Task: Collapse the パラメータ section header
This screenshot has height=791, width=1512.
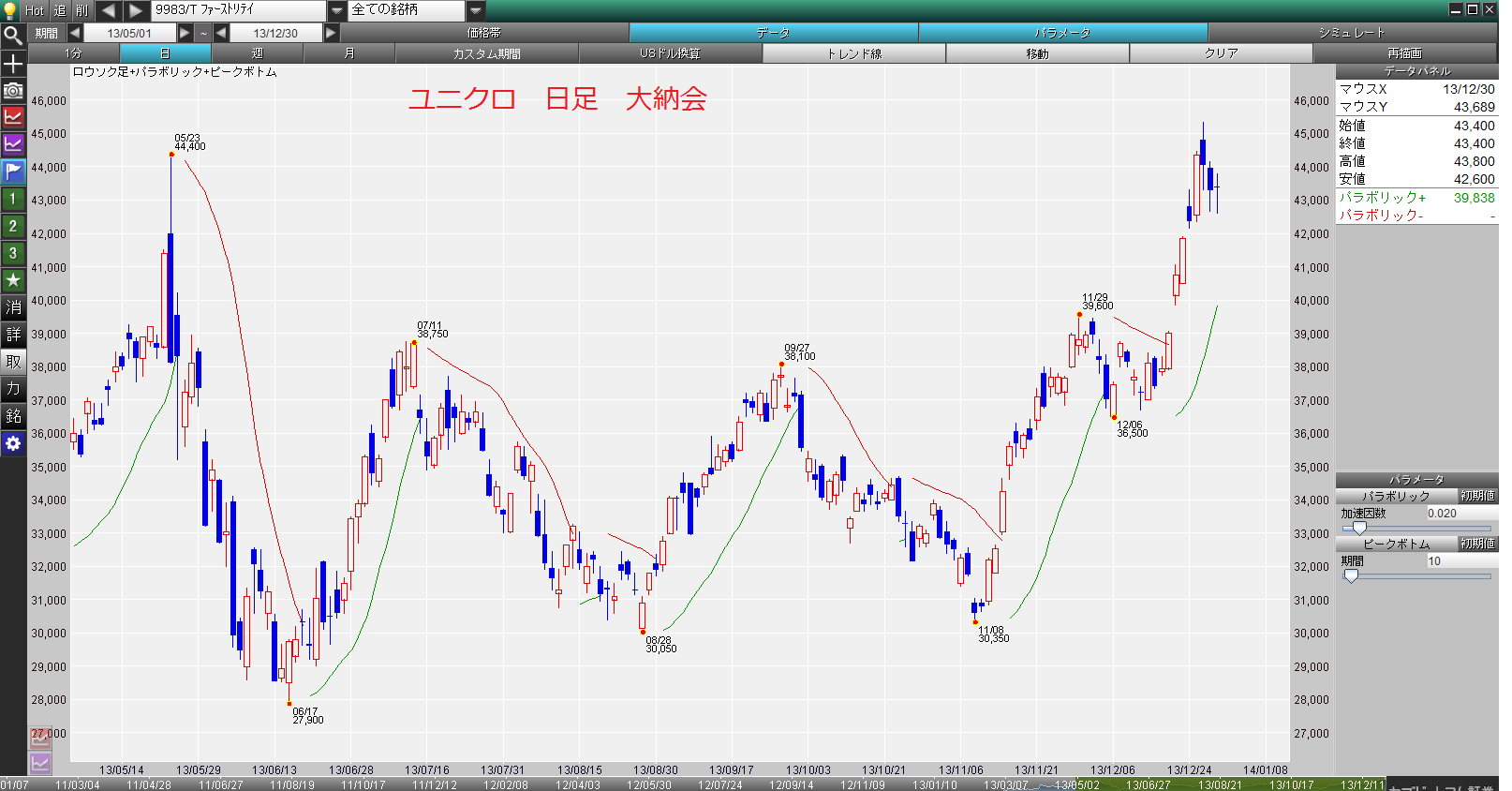Action: (1416, 480)
